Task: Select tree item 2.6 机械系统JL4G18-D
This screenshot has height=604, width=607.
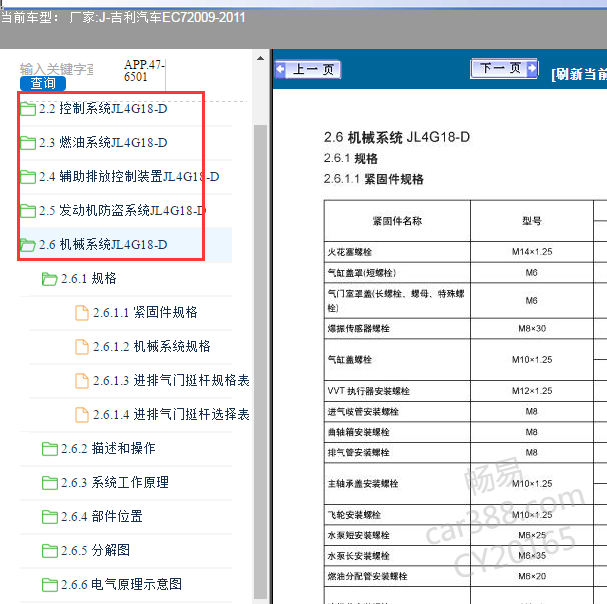Action: (103, 245)
